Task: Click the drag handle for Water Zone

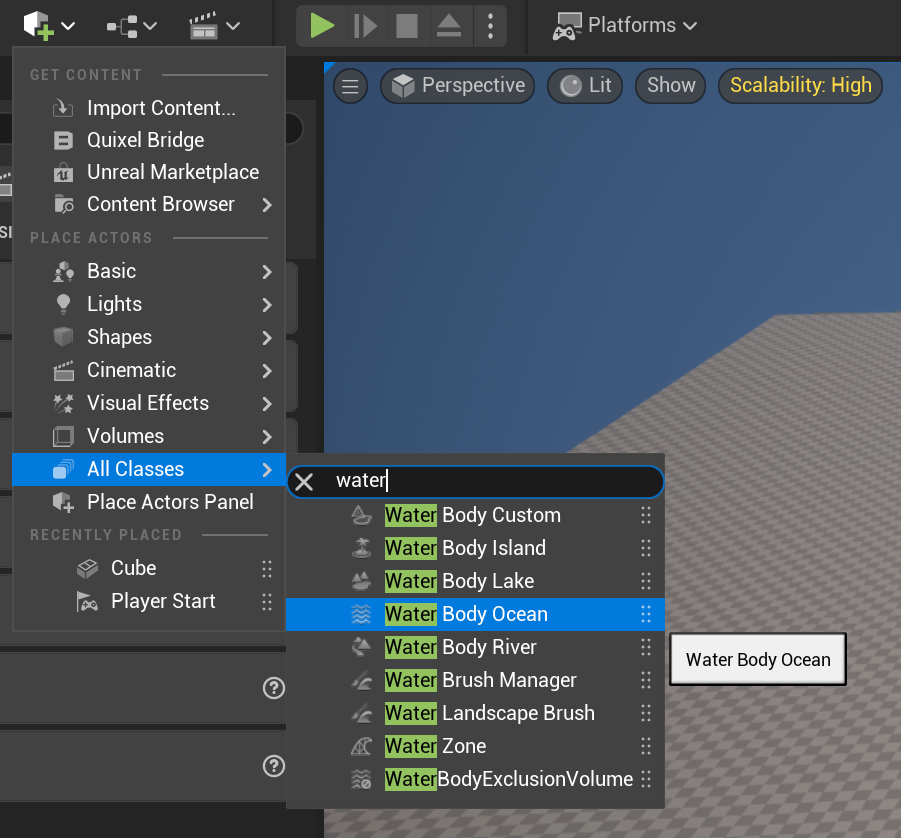Action: pos(646,746)
